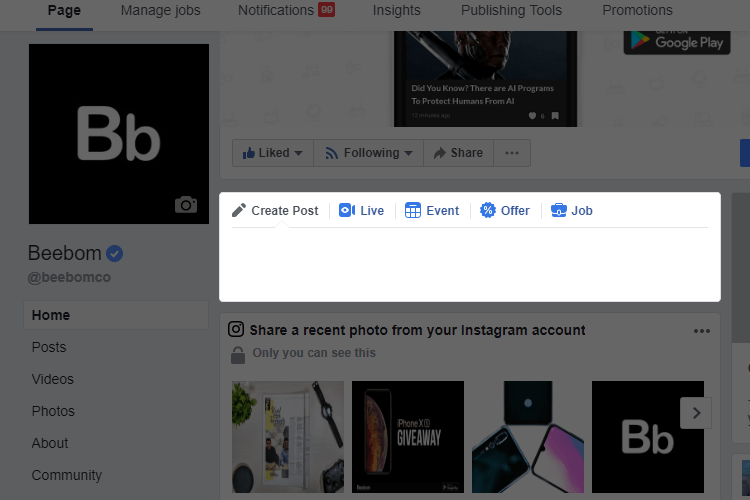Click the arrow icon on the Share button
This screenshot has width=750, height=500.
point(440,153)
